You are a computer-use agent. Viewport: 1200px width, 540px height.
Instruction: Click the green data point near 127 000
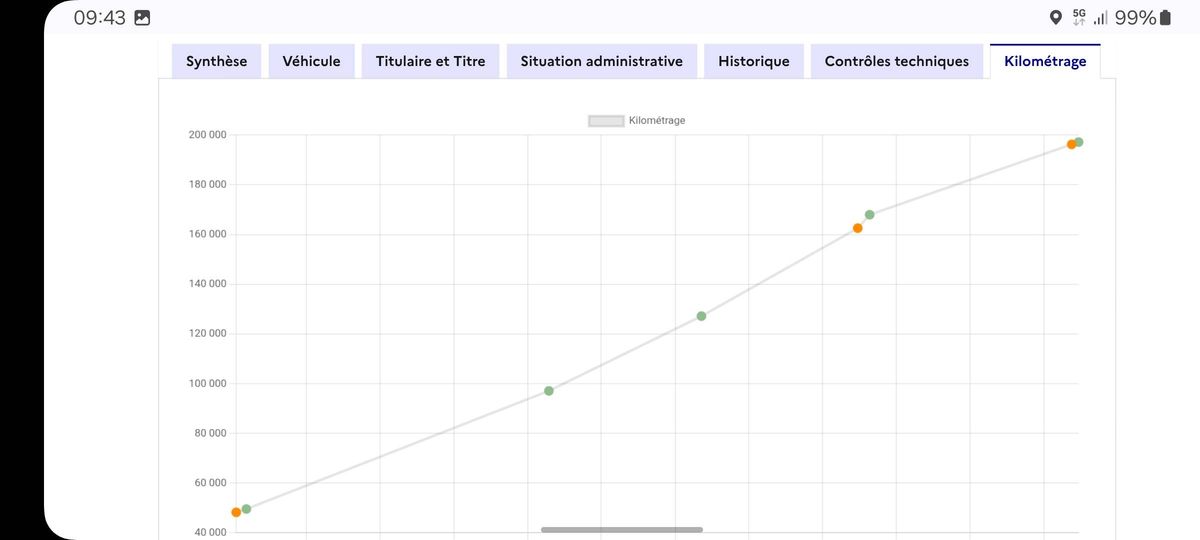coord(701,316)
